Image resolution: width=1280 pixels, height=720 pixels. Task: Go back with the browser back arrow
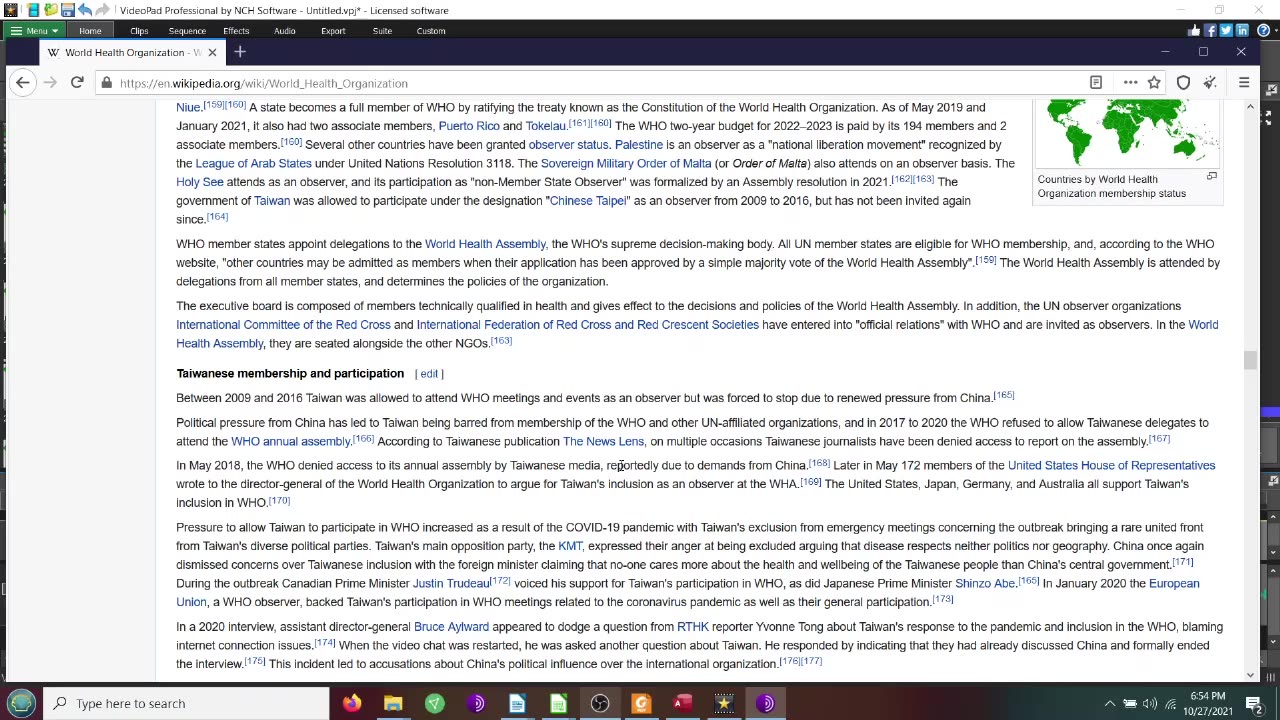pos(23,83)
